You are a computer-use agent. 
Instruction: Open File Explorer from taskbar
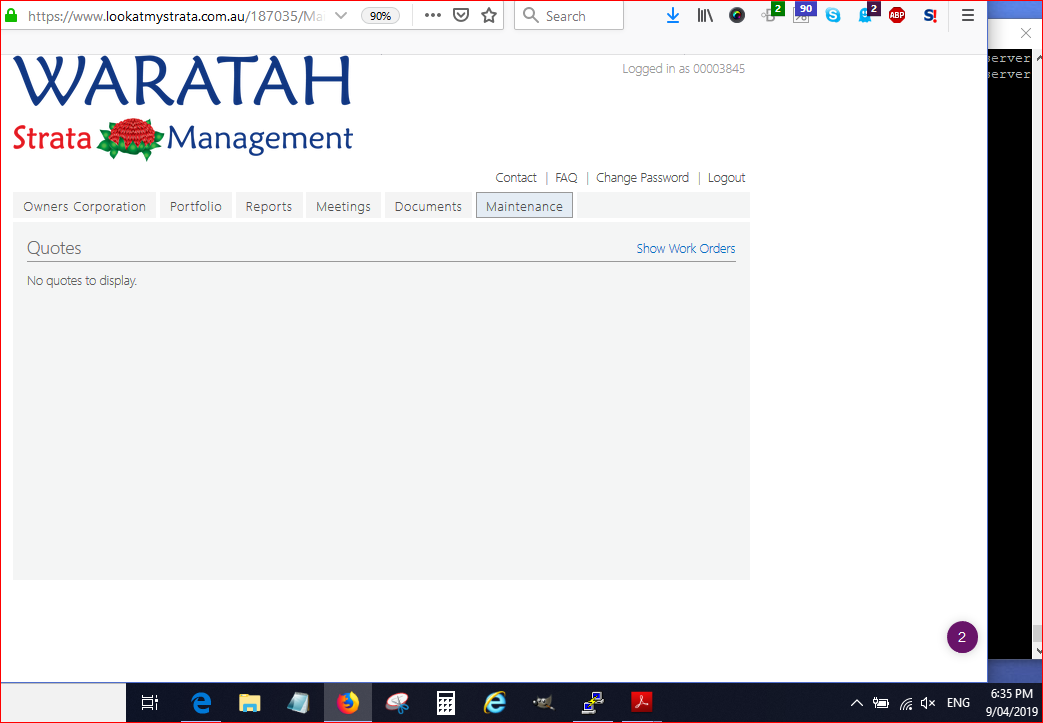click(x=249, y=702)
